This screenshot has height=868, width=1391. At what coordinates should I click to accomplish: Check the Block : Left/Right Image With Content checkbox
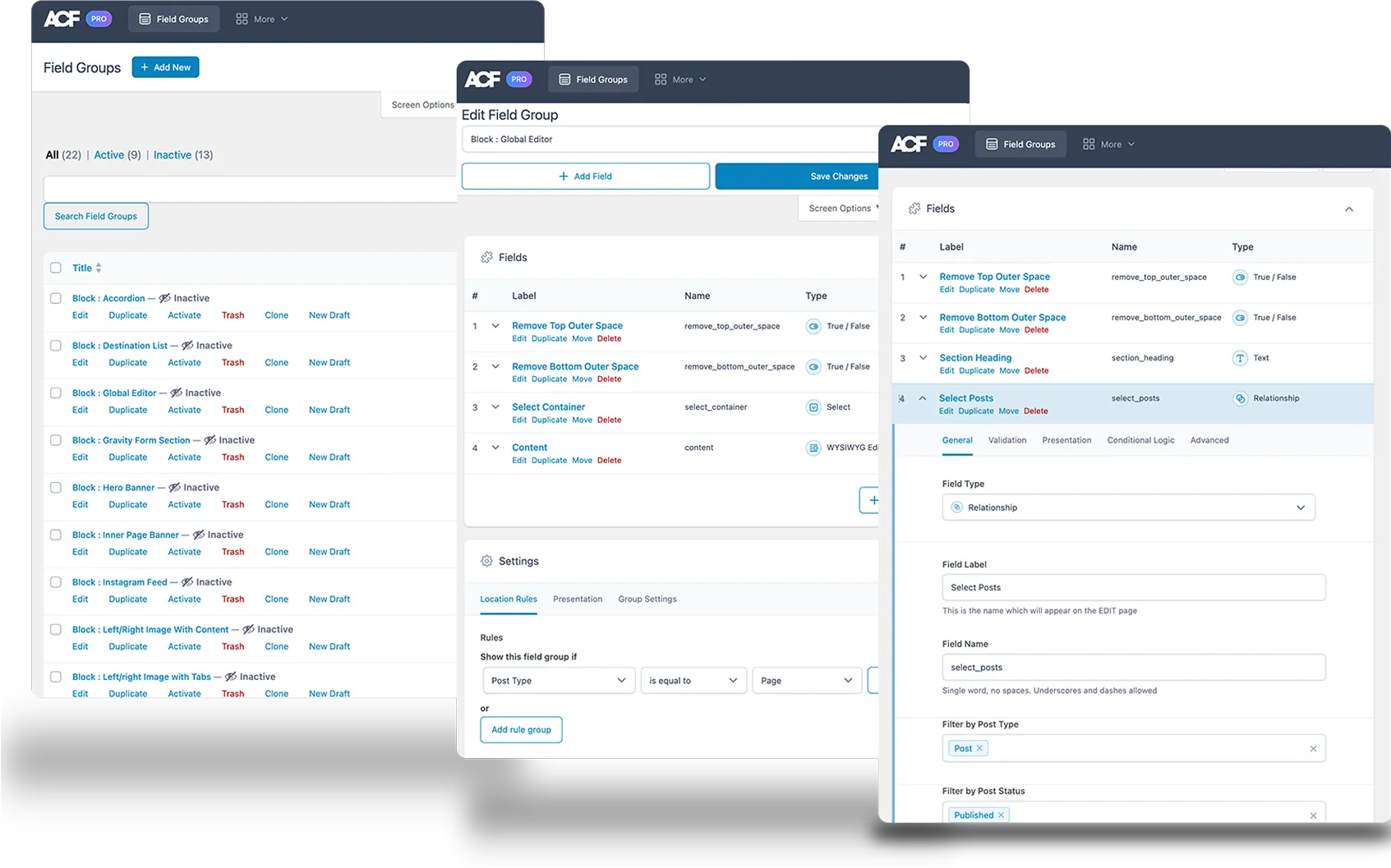[56, 630]
